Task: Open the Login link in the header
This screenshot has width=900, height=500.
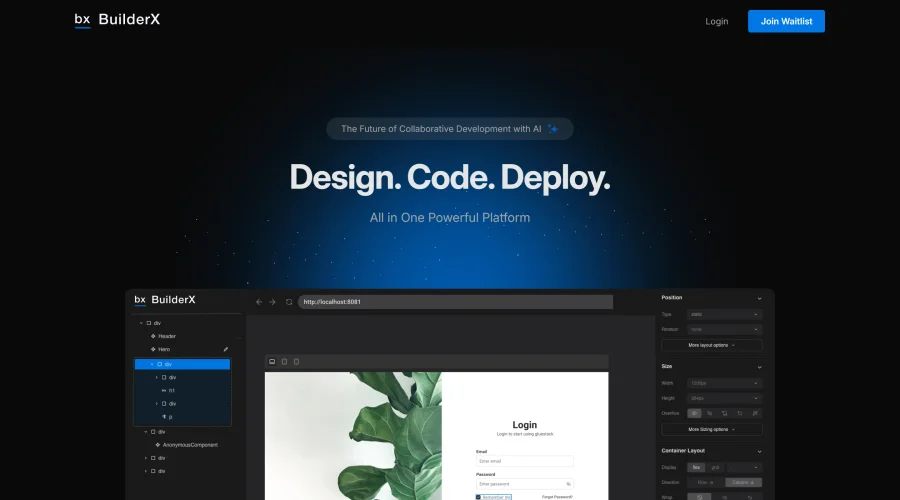Action: (716, 21)
